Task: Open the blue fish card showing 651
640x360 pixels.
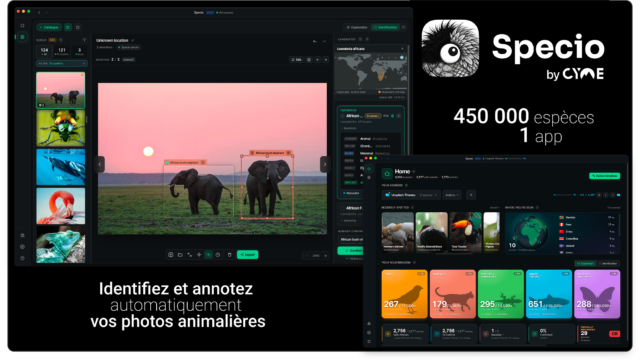Action: 549,294
